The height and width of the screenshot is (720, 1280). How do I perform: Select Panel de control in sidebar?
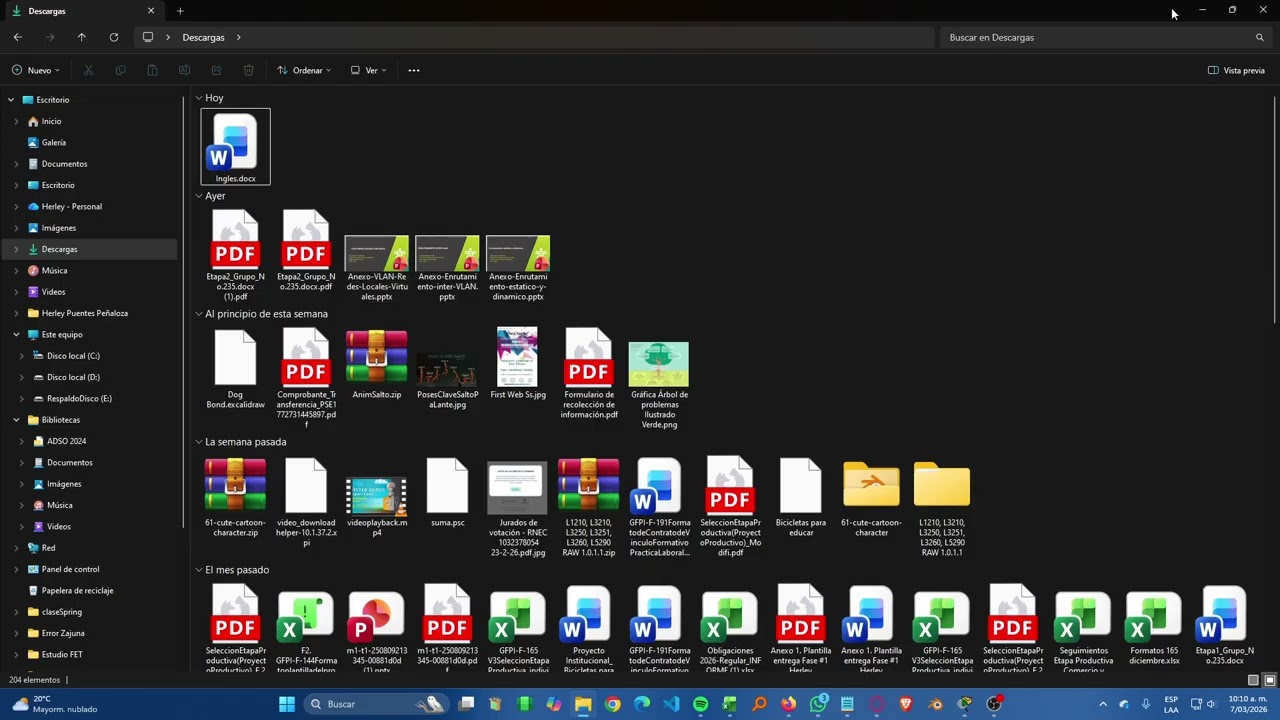pos(70,570)
